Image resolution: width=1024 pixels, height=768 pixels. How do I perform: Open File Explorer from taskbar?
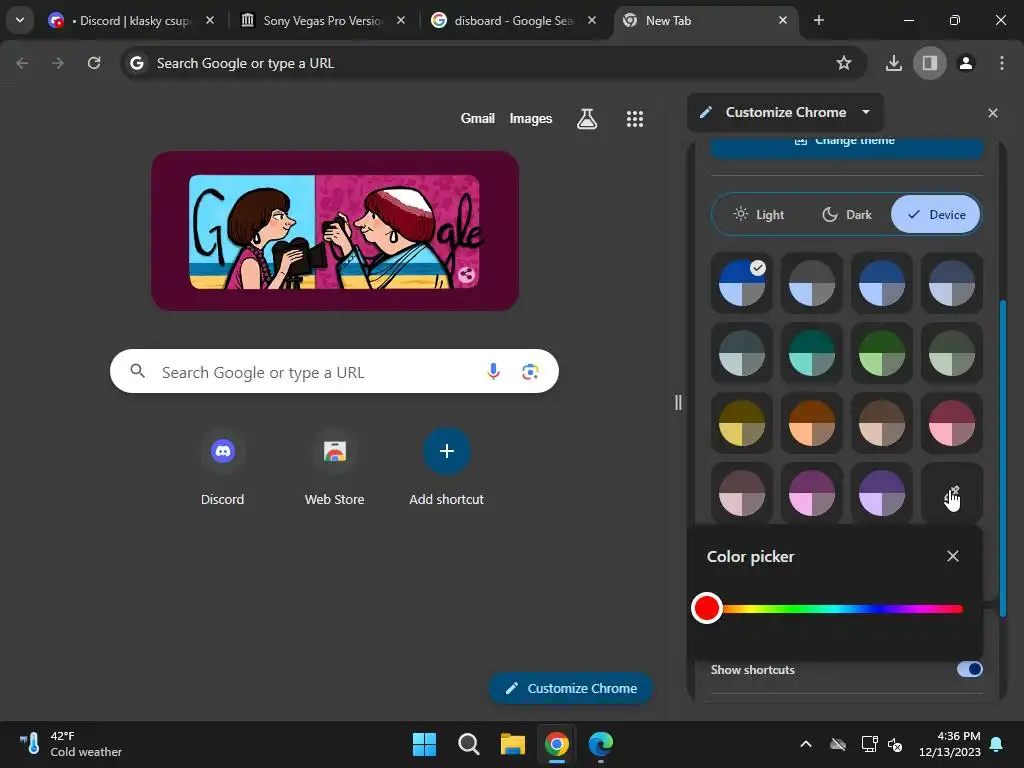coord(513,744)
